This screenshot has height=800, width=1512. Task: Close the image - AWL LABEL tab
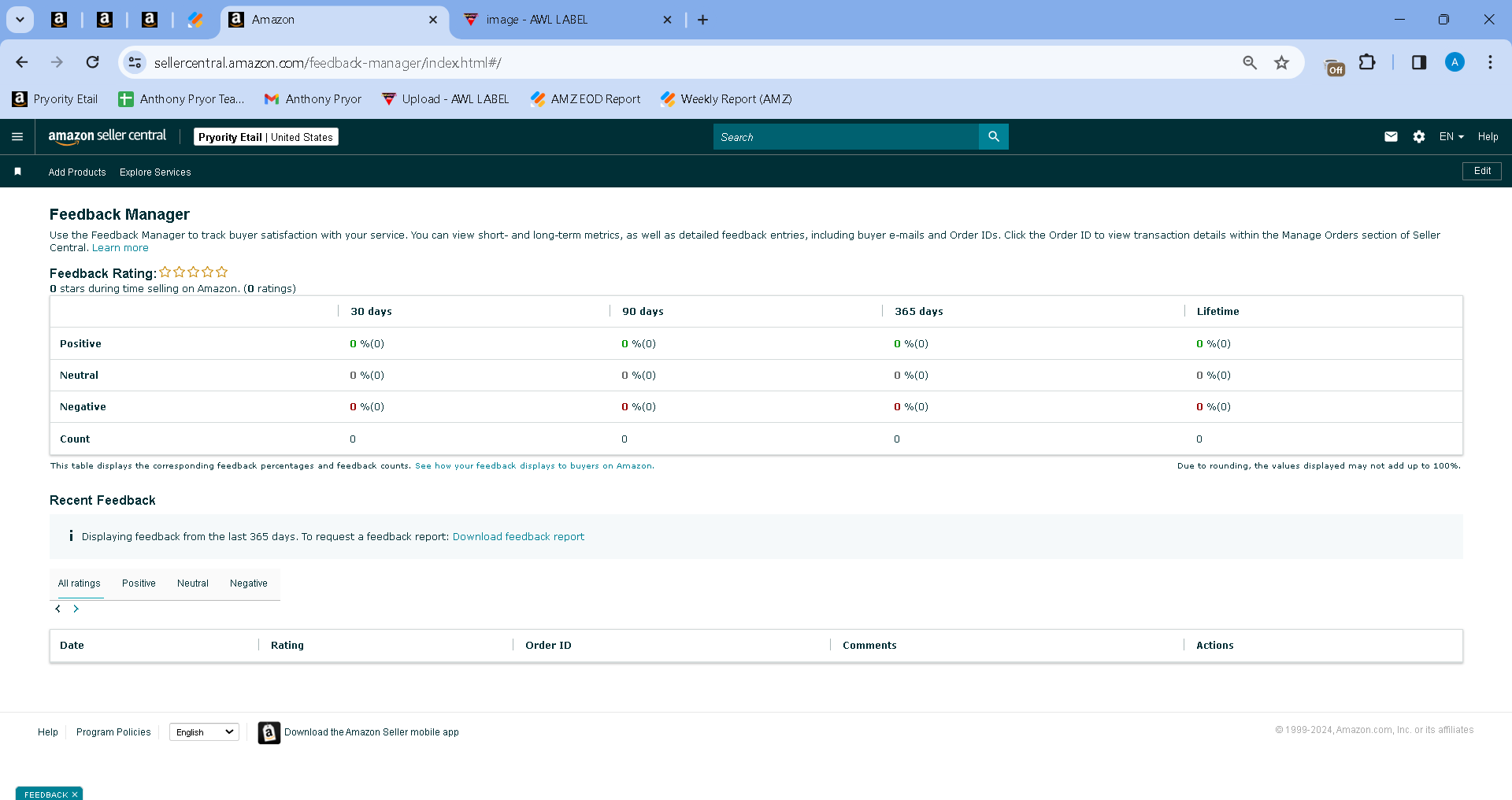667,20
